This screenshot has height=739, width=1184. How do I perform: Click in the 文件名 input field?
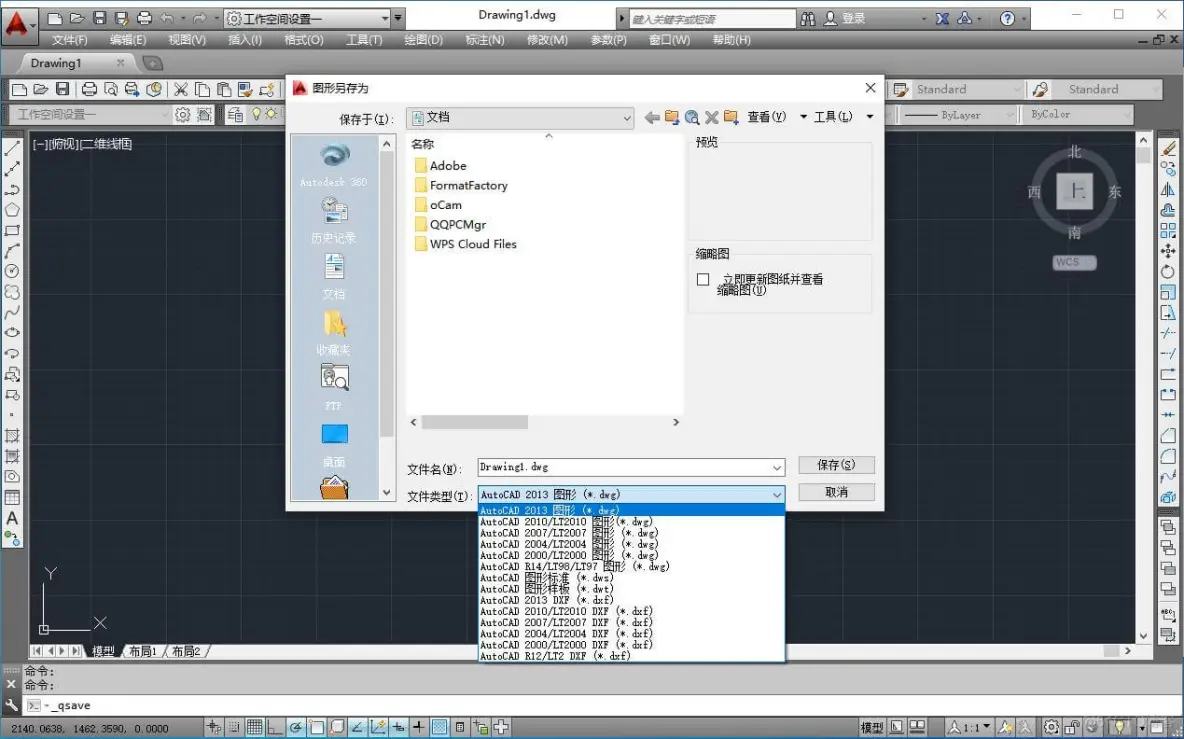point(624,467)
